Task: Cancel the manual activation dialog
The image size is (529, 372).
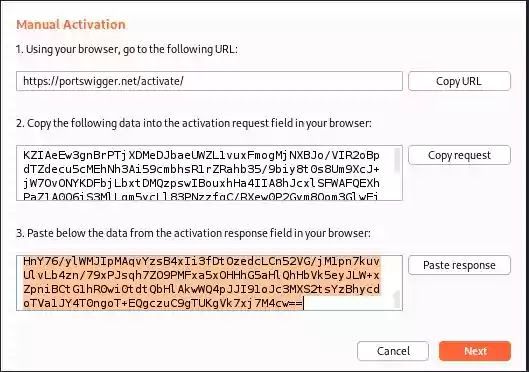Action: [393, 351]
